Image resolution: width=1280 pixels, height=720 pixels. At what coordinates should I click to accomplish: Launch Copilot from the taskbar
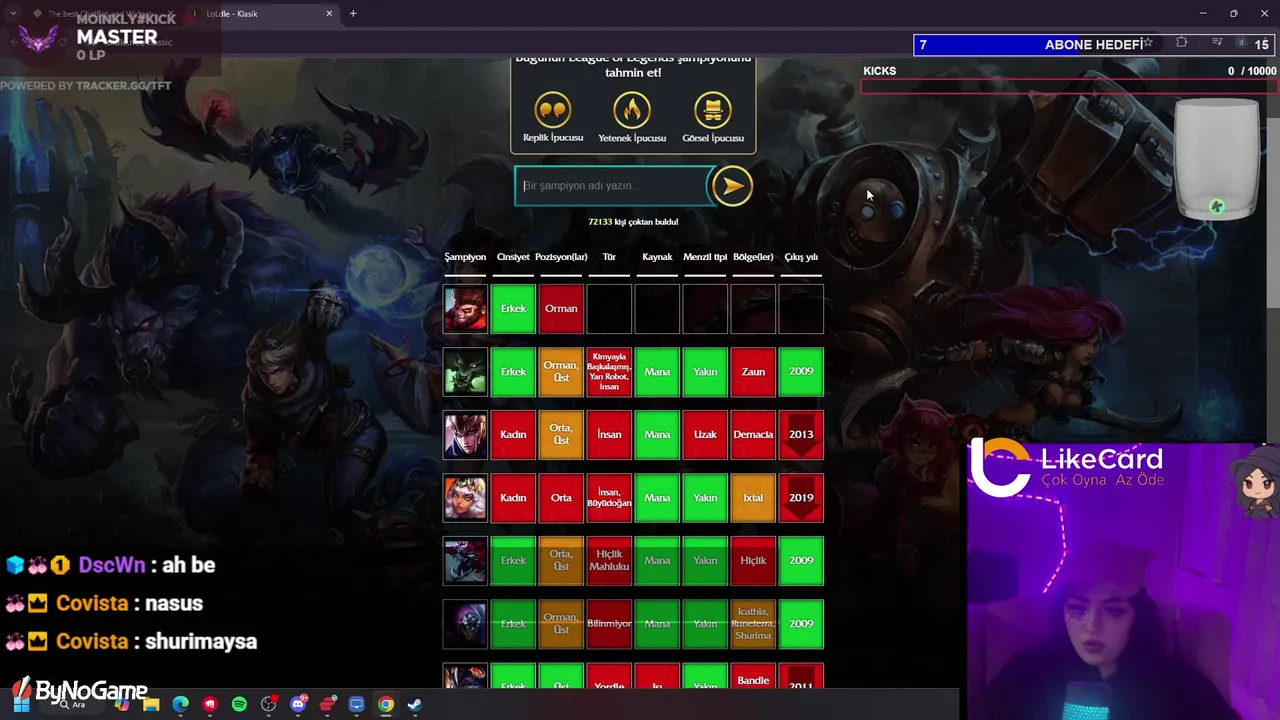122,704
